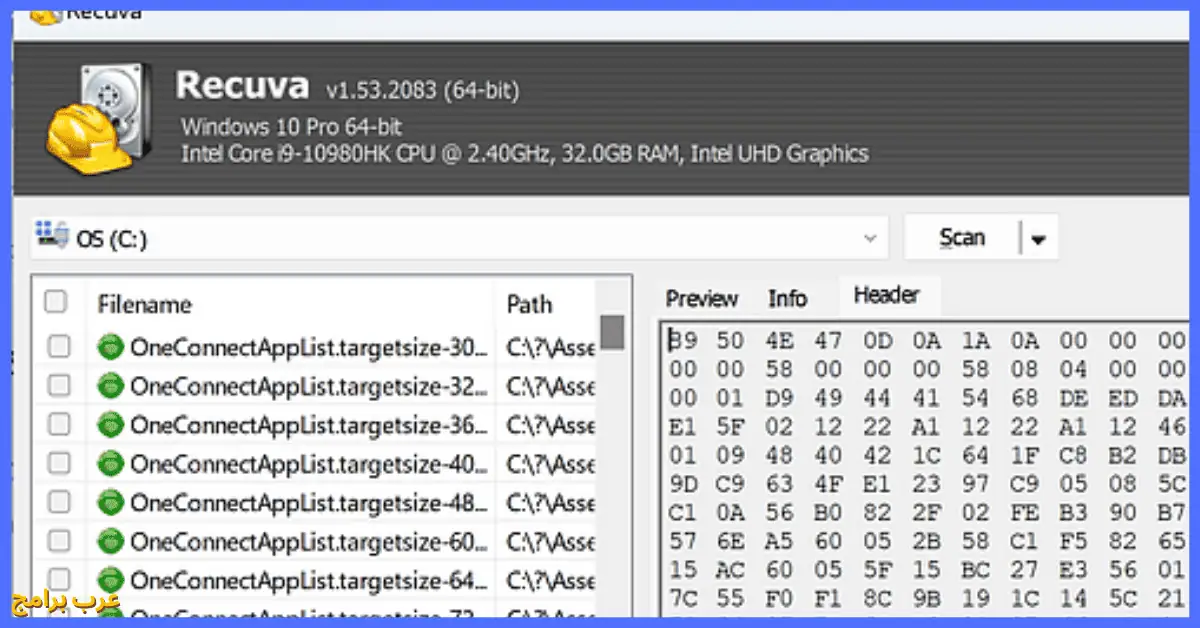
Task: Click green status icon for targetsize-36 file
Action: point(110,425)
